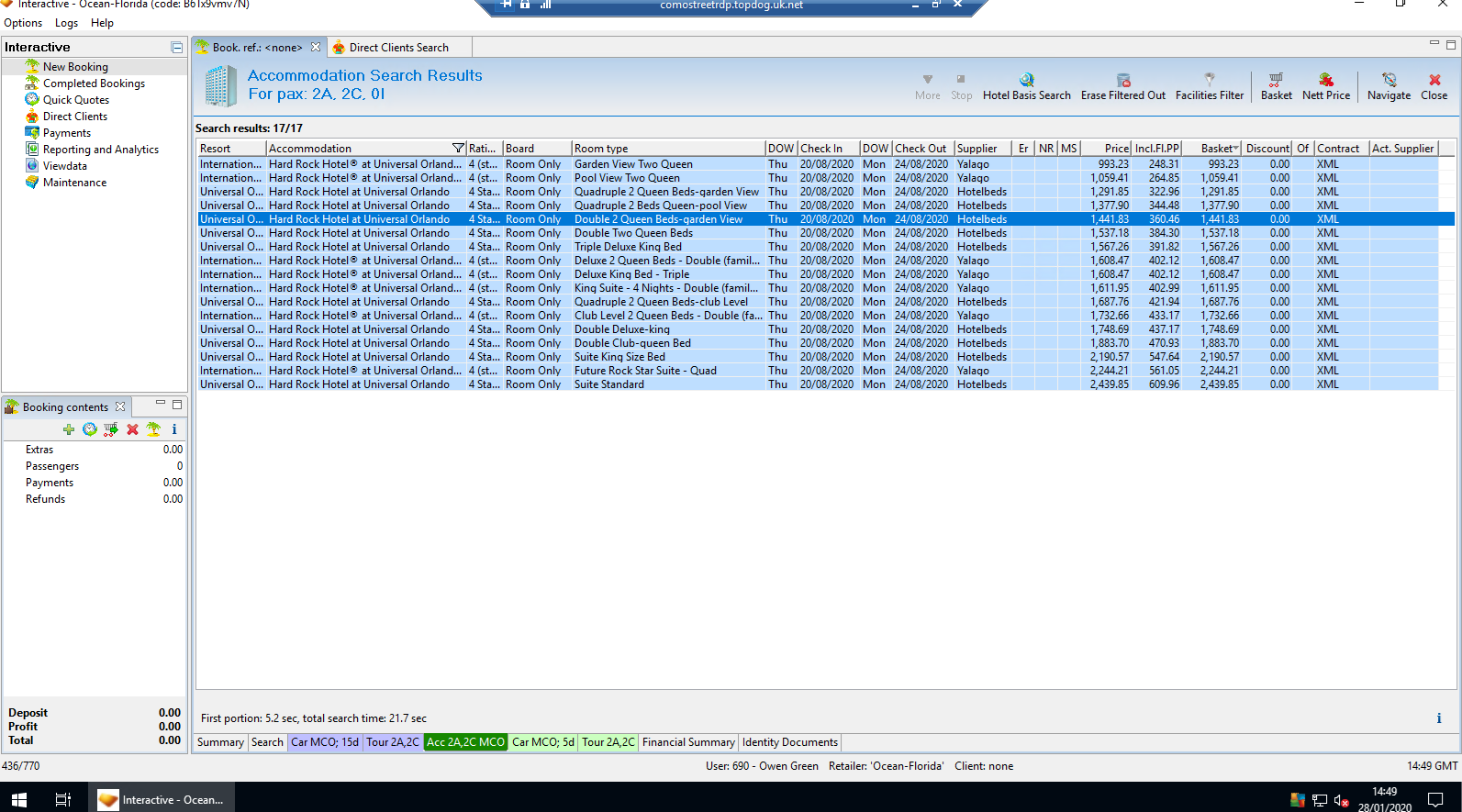The height and width of the screenshot is (812, 1462).
Task: Sort results by the Basket column
Action: tap(1211, 149)
